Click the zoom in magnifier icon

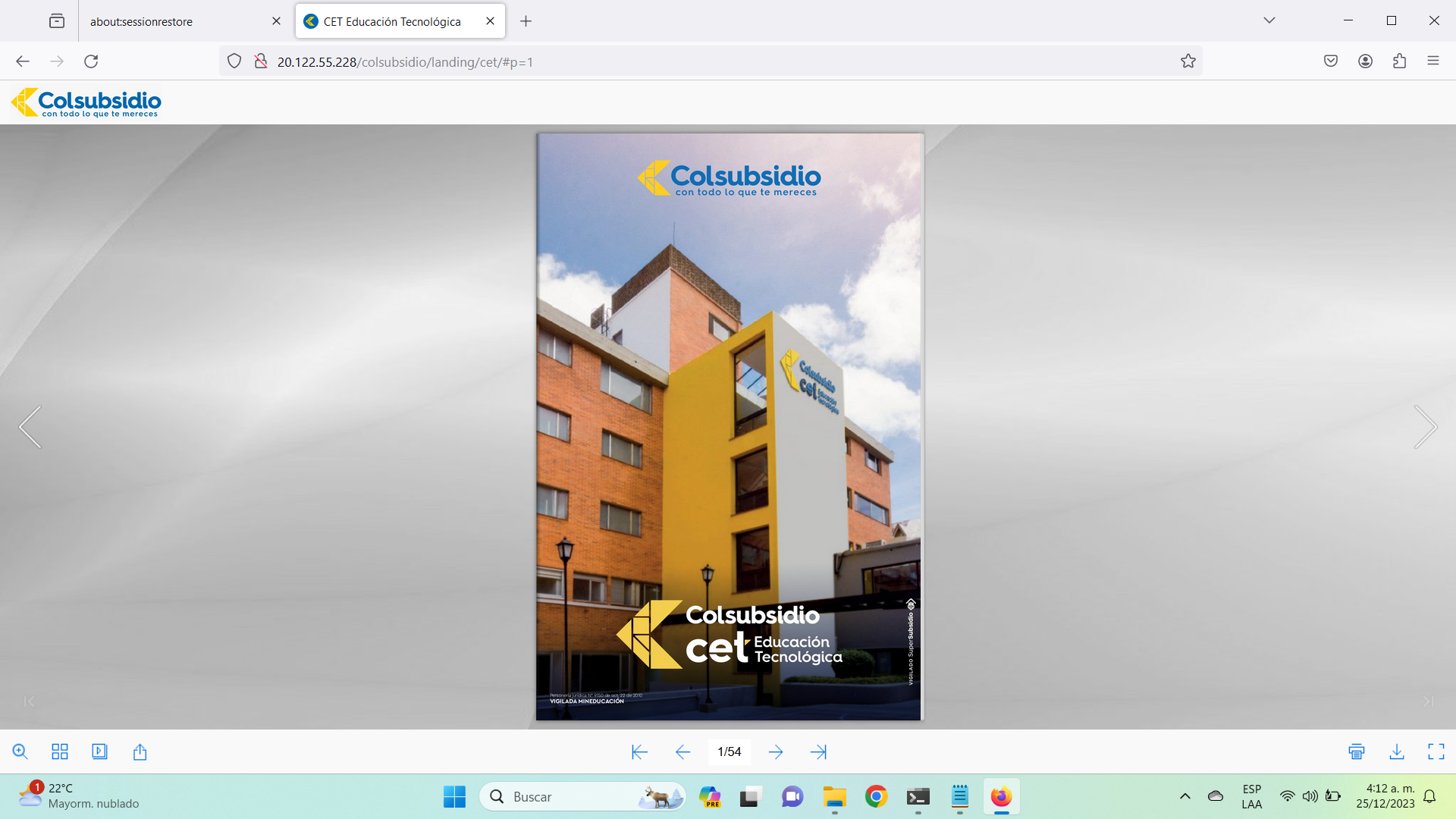tap(20, 752)
